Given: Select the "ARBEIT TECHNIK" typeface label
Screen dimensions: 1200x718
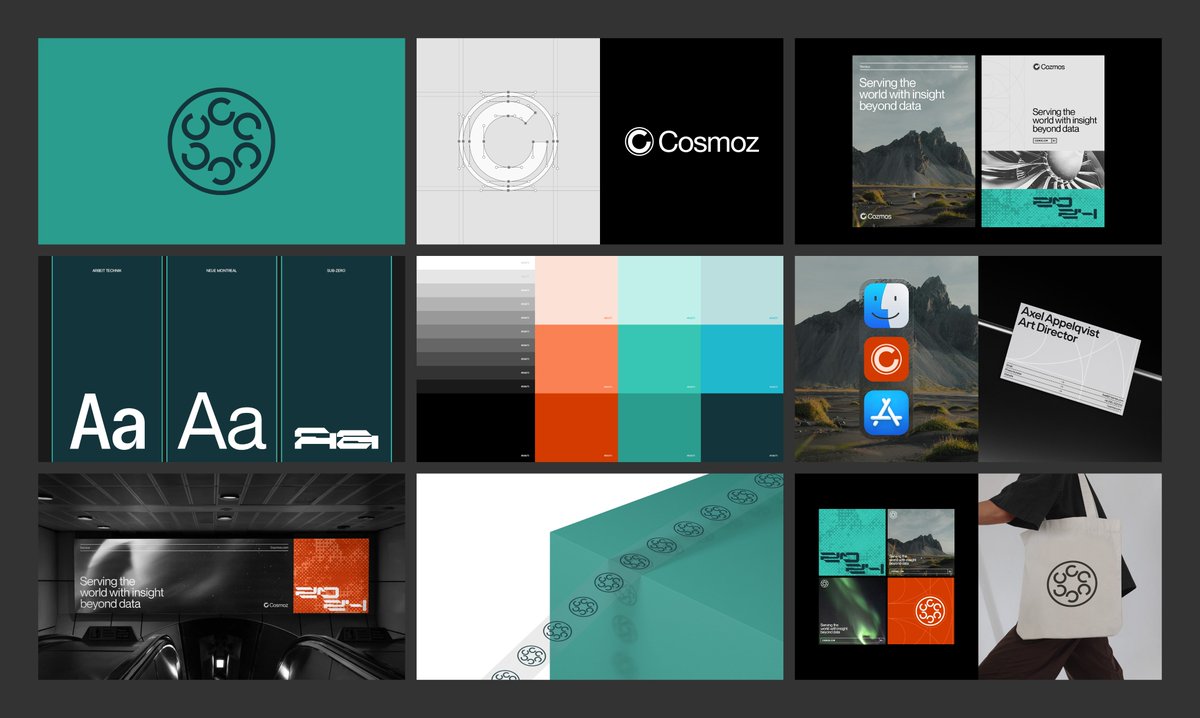Looking at the screenshot, I should (107, 271).
